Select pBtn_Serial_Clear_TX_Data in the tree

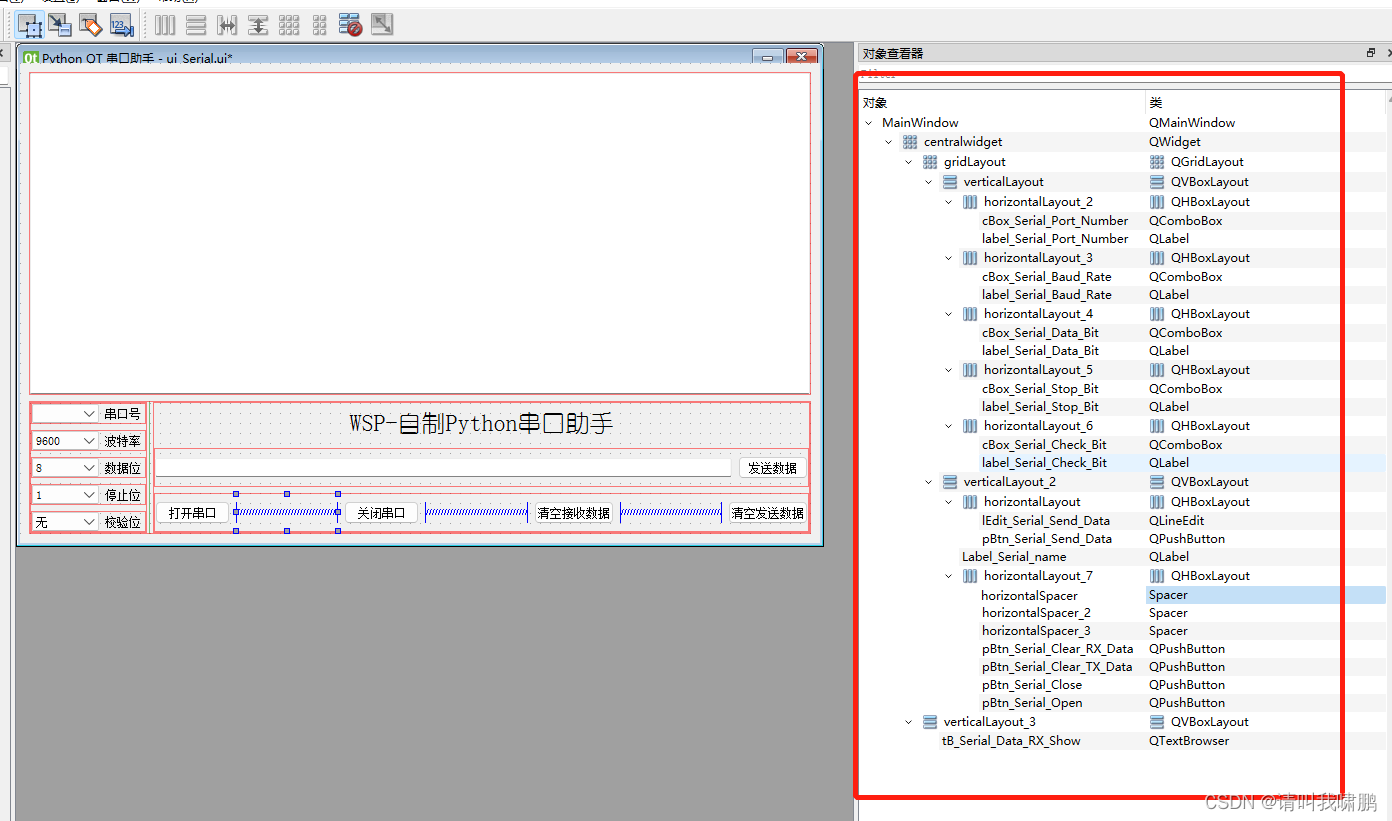[1057, 667]
